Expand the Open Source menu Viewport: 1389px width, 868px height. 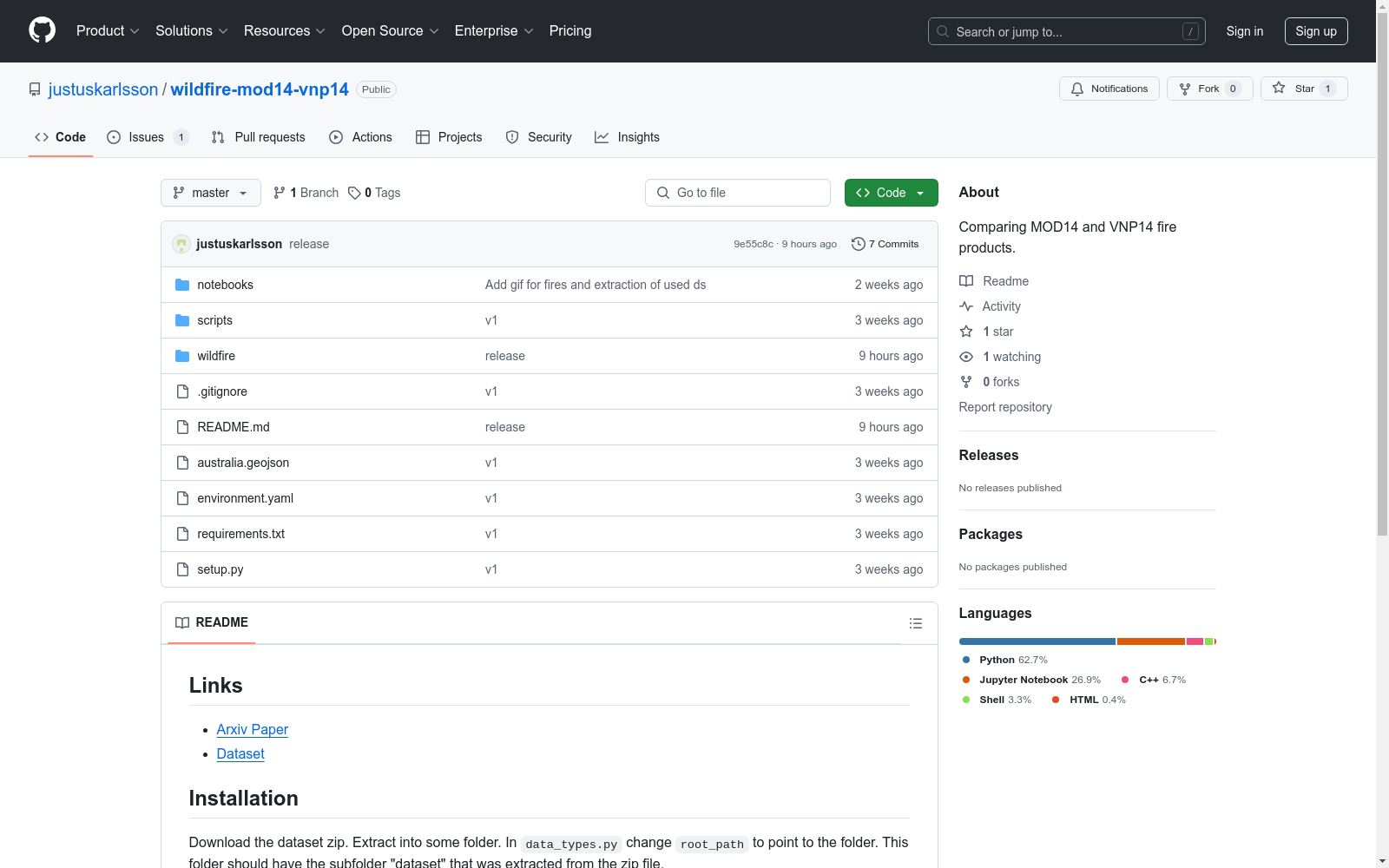pos(390,30)
